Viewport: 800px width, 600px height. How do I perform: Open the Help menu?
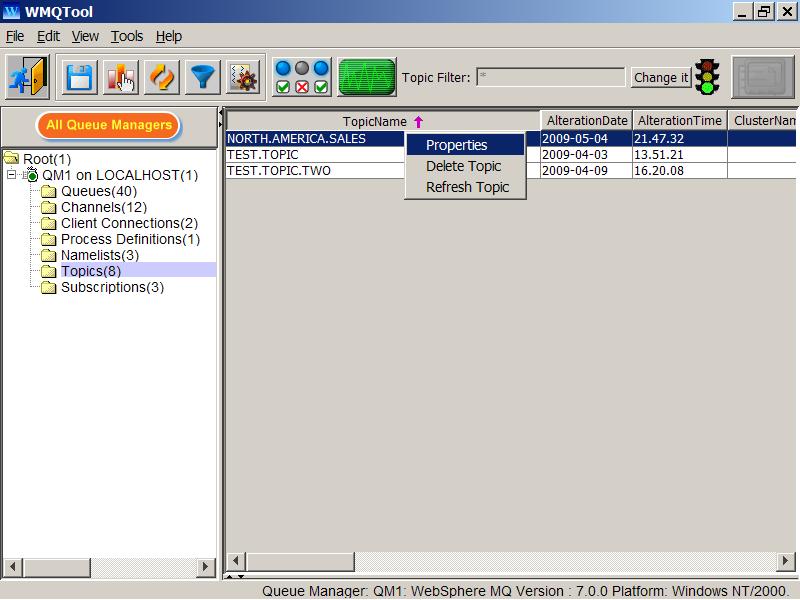(169, 36)
